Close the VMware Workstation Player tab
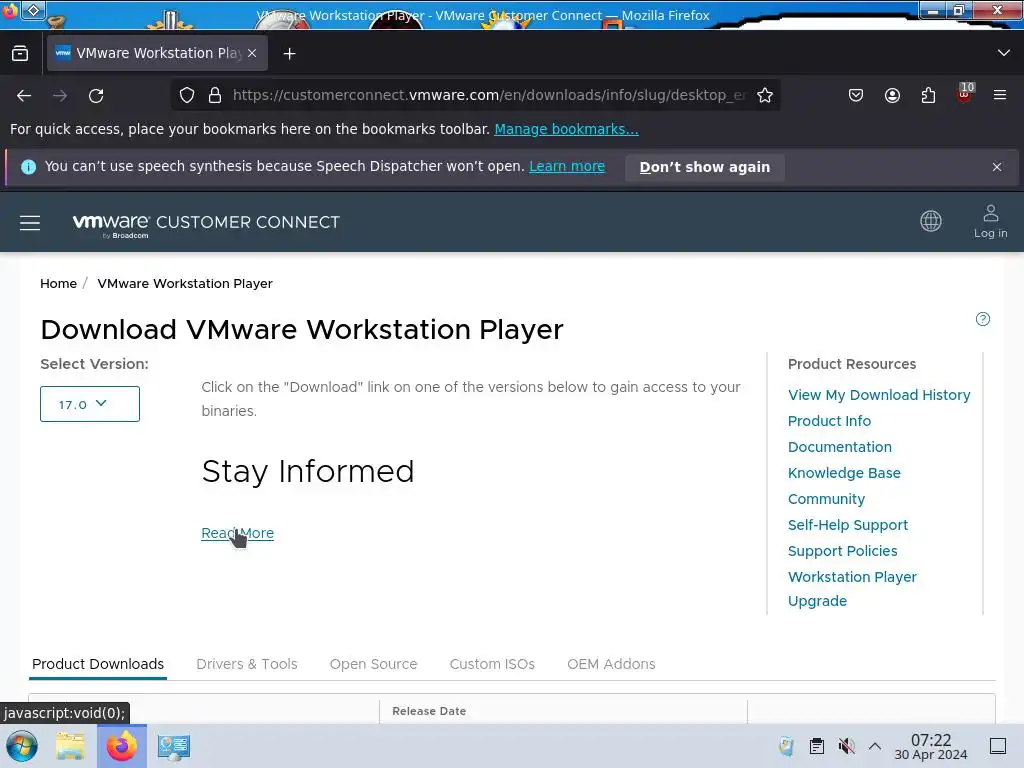This screenshot has height=768, width=1024. click(x=252, y=54)
